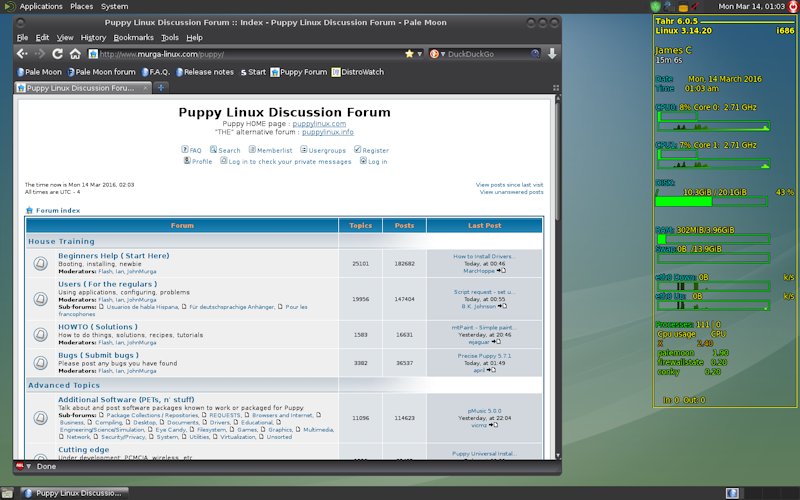Click the forum Log in link
800x500 pixels.
[373, 161]
